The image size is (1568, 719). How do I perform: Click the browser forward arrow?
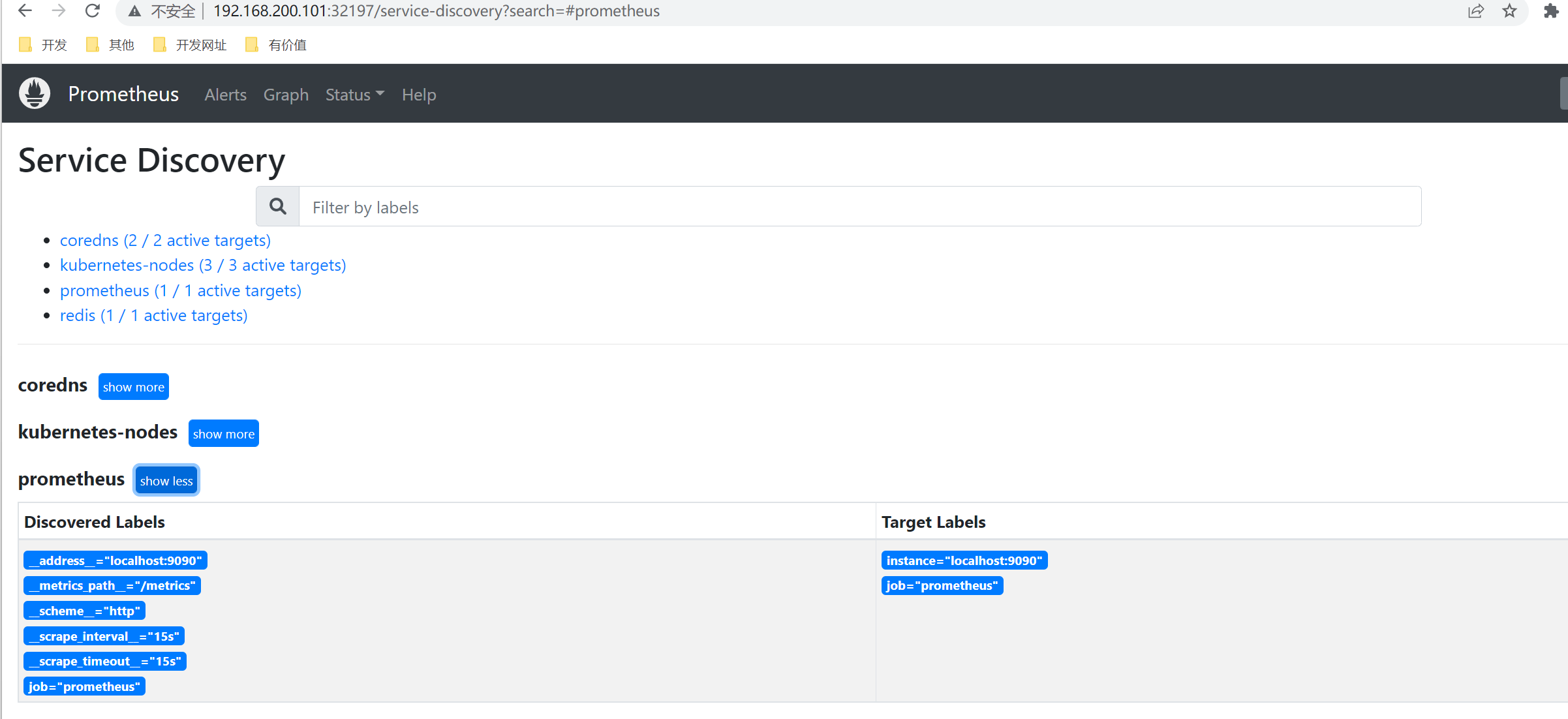pos(59,11)
